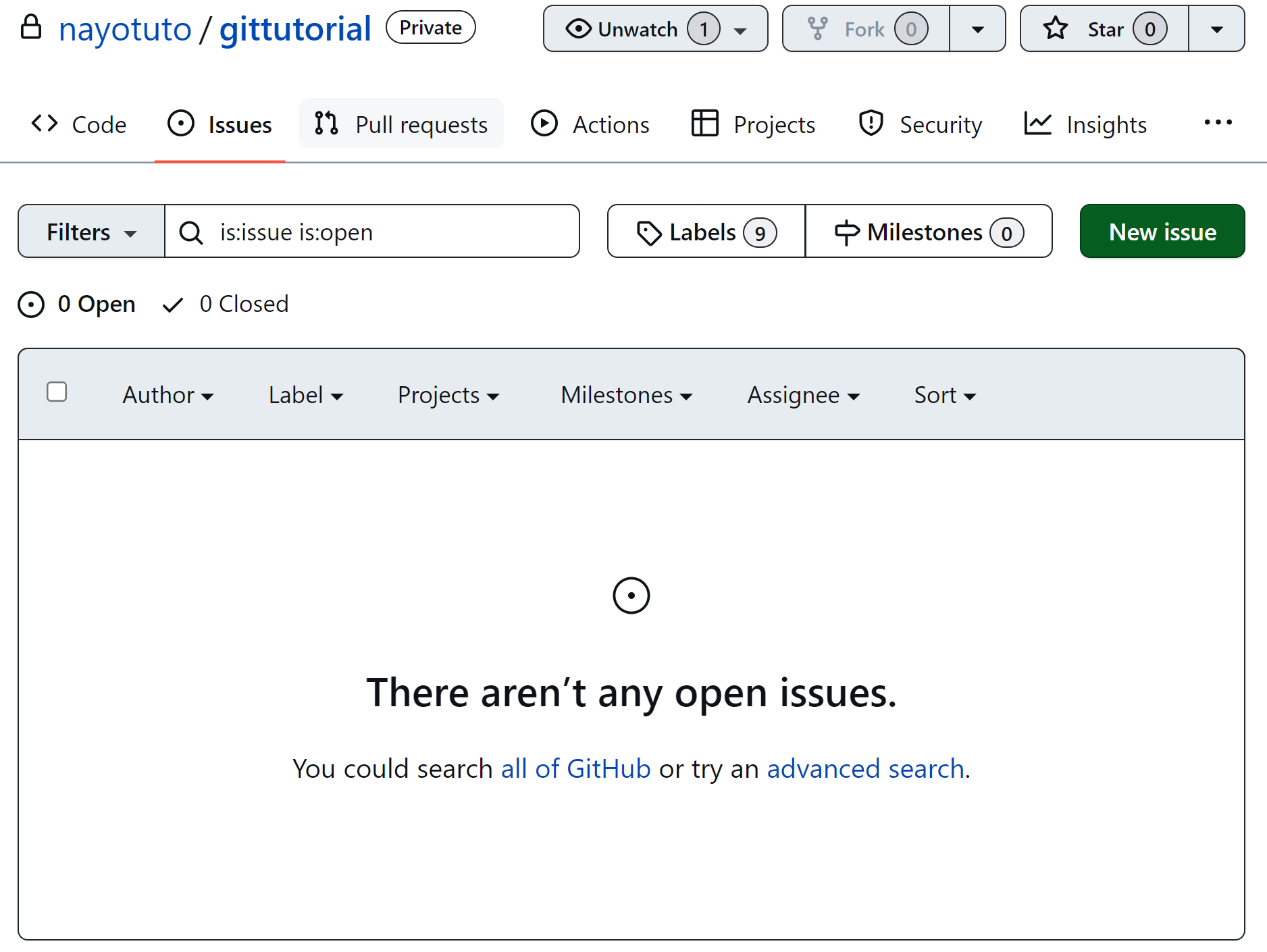Expand the Projects filter dropdown
The height and width of the screenshot is (952, 1267).
[448, 395]
